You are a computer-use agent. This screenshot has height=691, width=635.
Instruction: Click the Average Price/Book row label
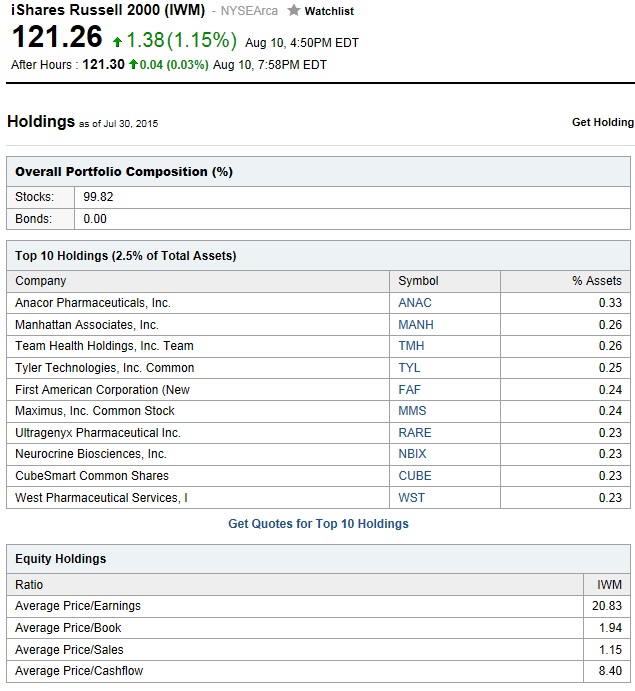68,628
